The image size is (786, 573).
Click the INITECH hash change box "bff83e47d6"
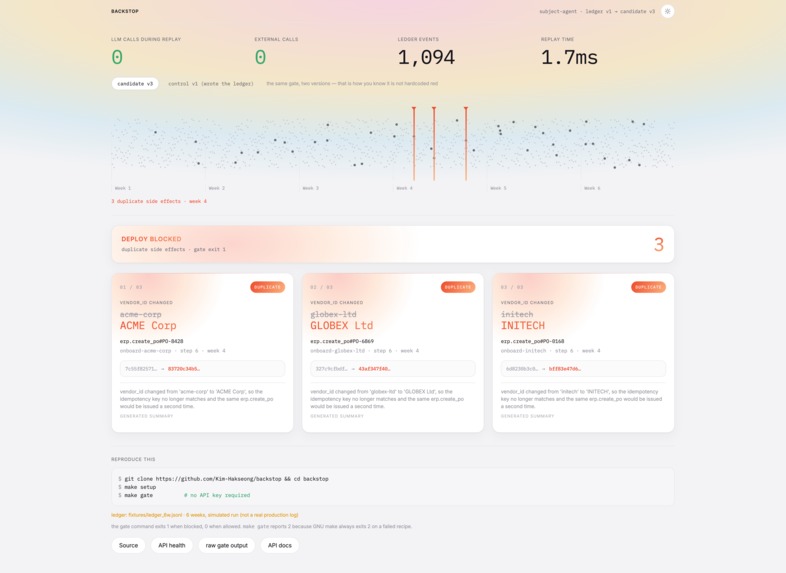click(583, 369)
